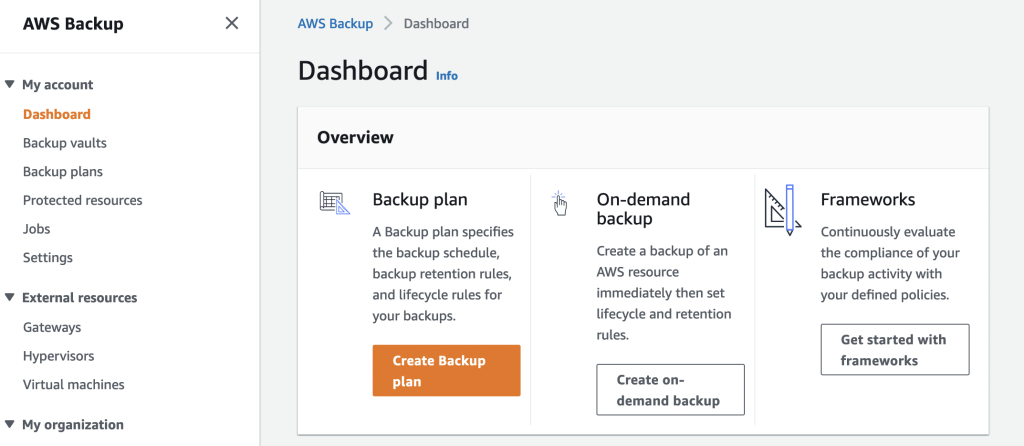Image resolution: width=1024 pixels, height=446 pixels.
Task: Open Gateways under External resources
Action: tap(52, 327)
